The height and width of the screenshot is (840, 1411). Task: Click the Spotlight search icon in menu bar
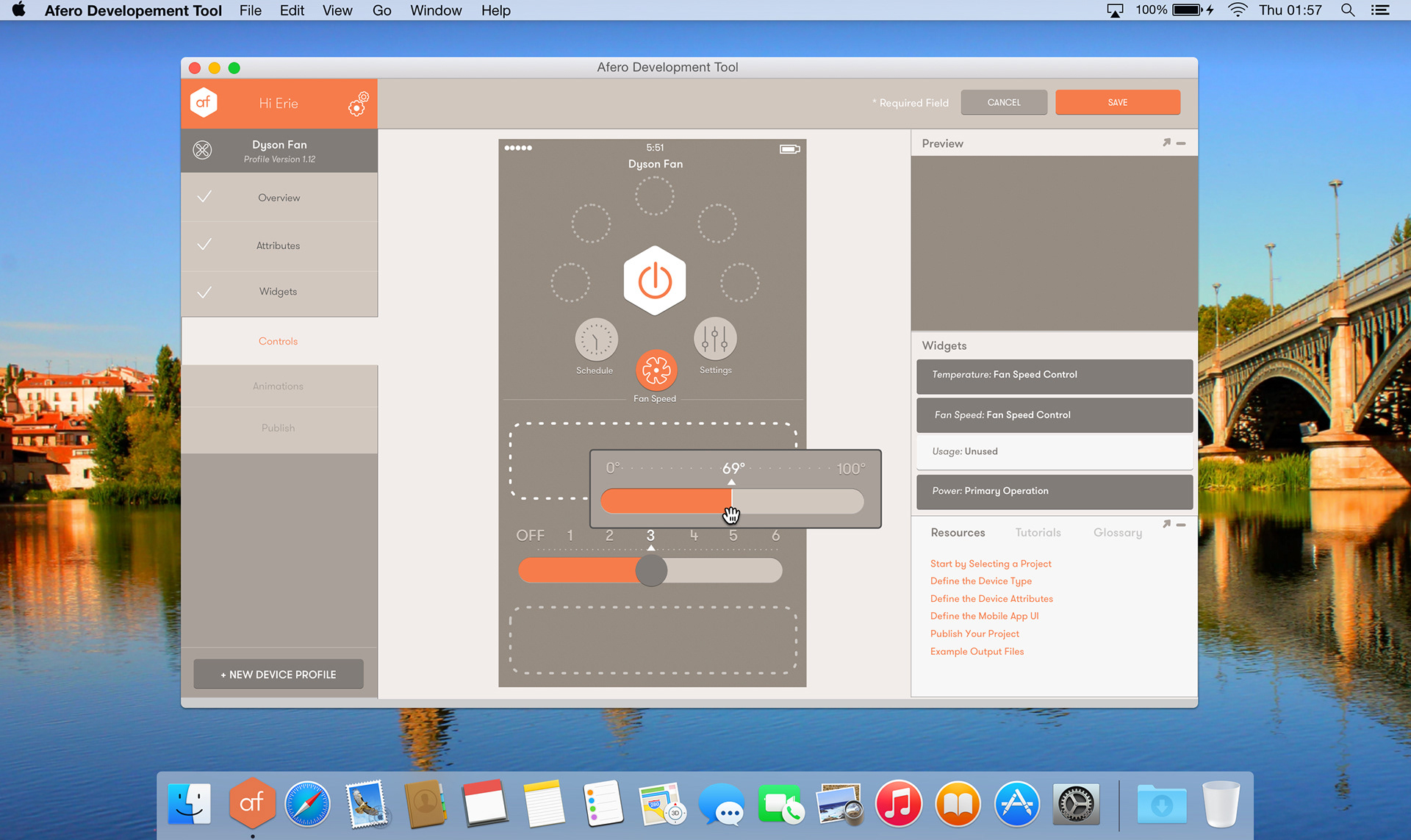click(x=1348, y=10)
